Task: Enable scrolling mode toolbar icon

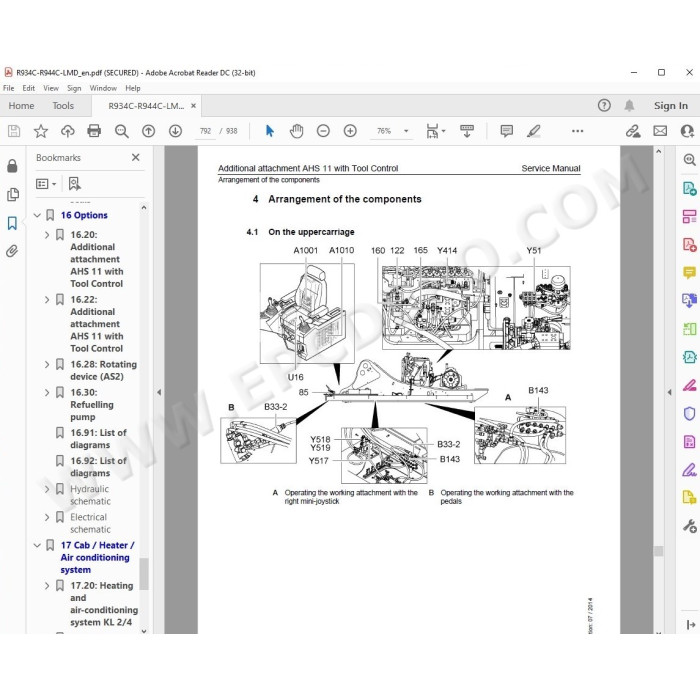Action: tap(467, 131)
